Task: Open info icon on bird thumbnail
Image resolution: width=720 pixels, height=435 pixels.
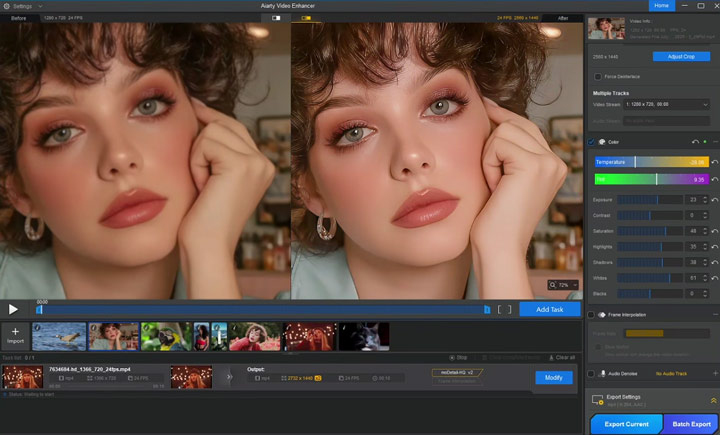Action: [x=37, y=328]
